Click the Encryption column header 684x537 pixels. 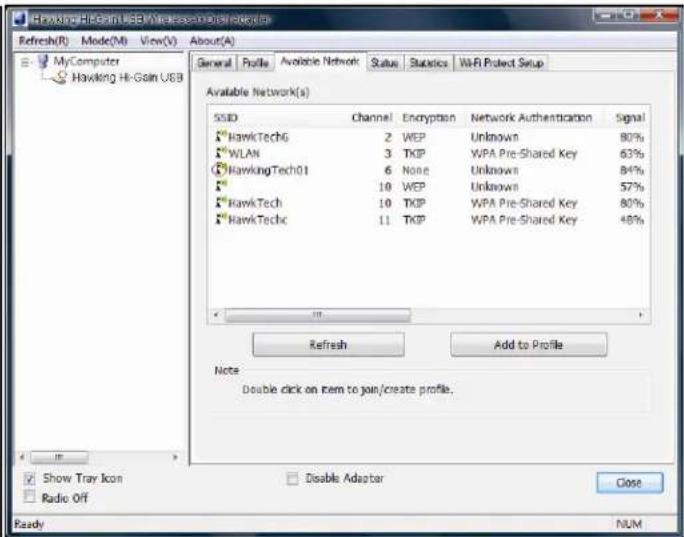429,118
